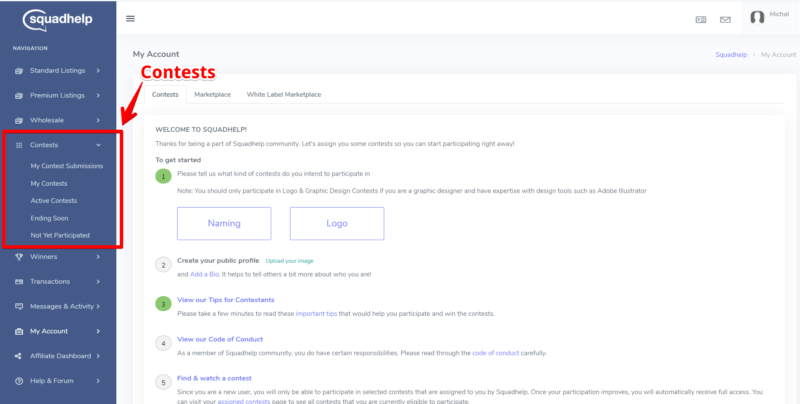Open the envelope messages icon in header
The height and width of the screenshot is (404, 800).
coord(725,20)
